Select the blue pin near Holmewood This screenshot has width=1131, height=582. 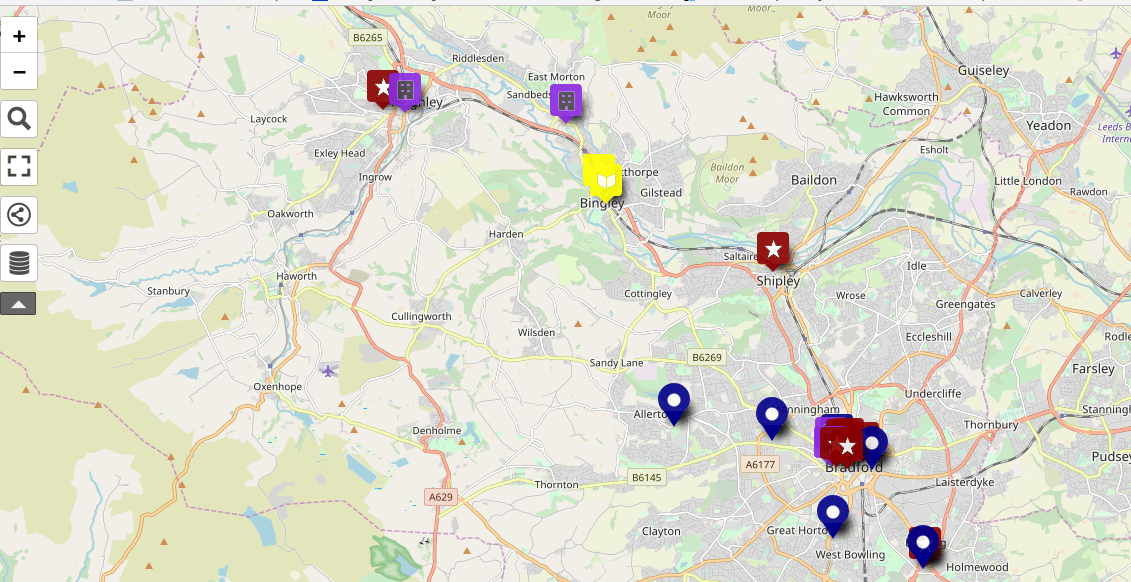[x=923, y=544]
